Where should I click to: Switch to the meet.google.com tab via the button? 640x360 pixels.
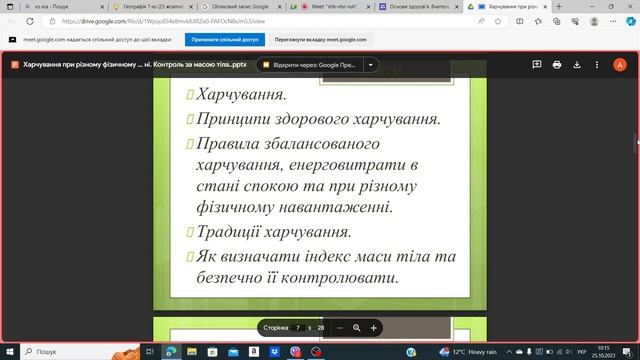[320, 40]
